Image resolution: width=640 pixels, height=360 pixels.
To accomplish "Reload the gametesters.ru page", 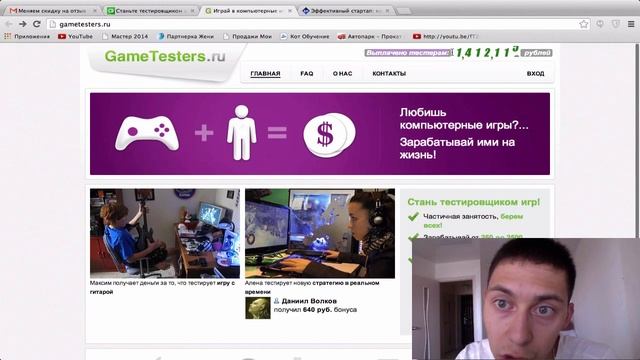I will 36,24.
